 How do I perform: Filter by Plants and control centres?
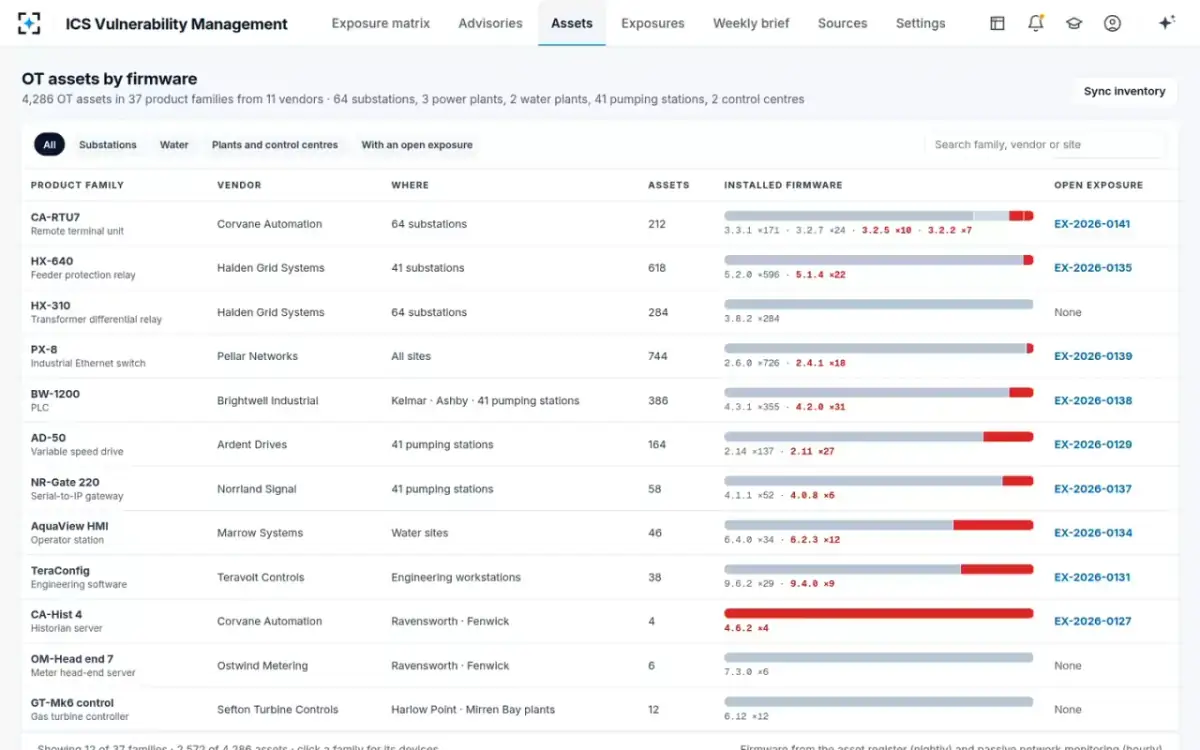pos(275,145)
